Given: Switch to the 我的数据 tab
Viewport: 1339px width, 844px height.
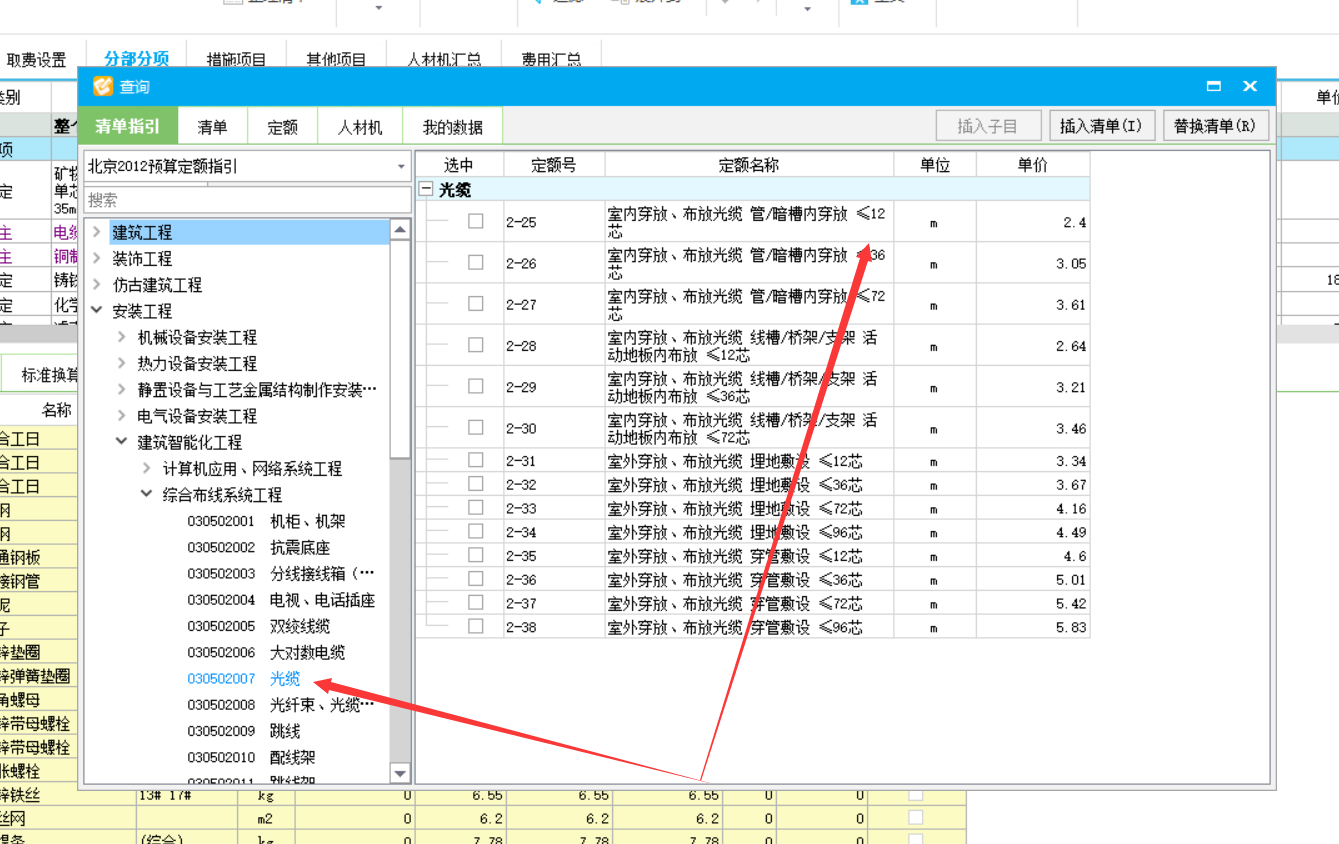Looking at the screenshot, I should (452, 126).
